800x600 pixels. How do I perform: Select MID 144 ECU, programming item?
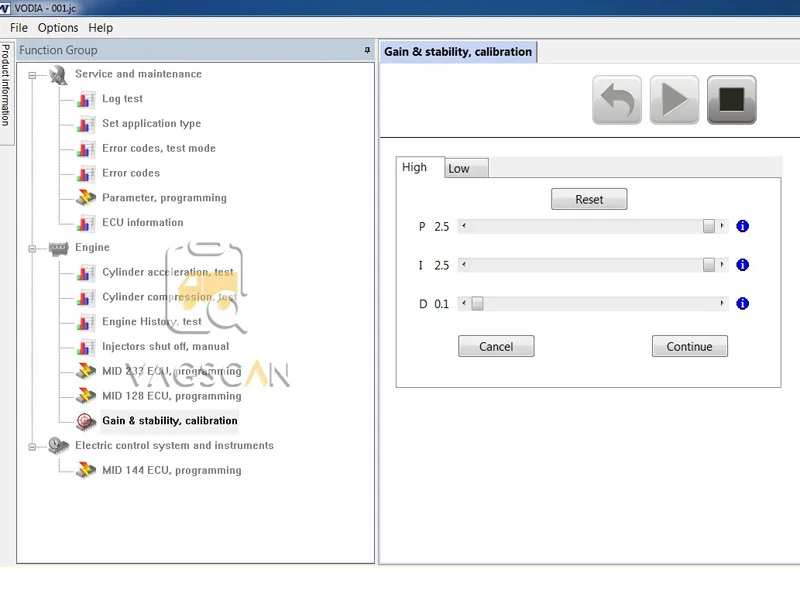[x=171, y=470]
